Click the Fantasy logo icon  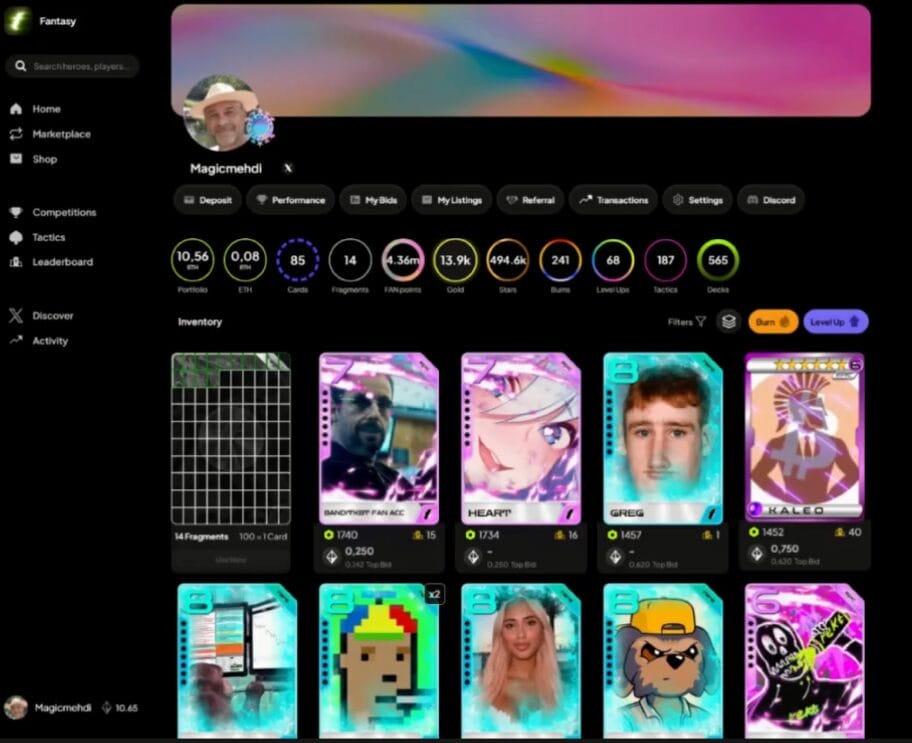[x=18, y=21]
